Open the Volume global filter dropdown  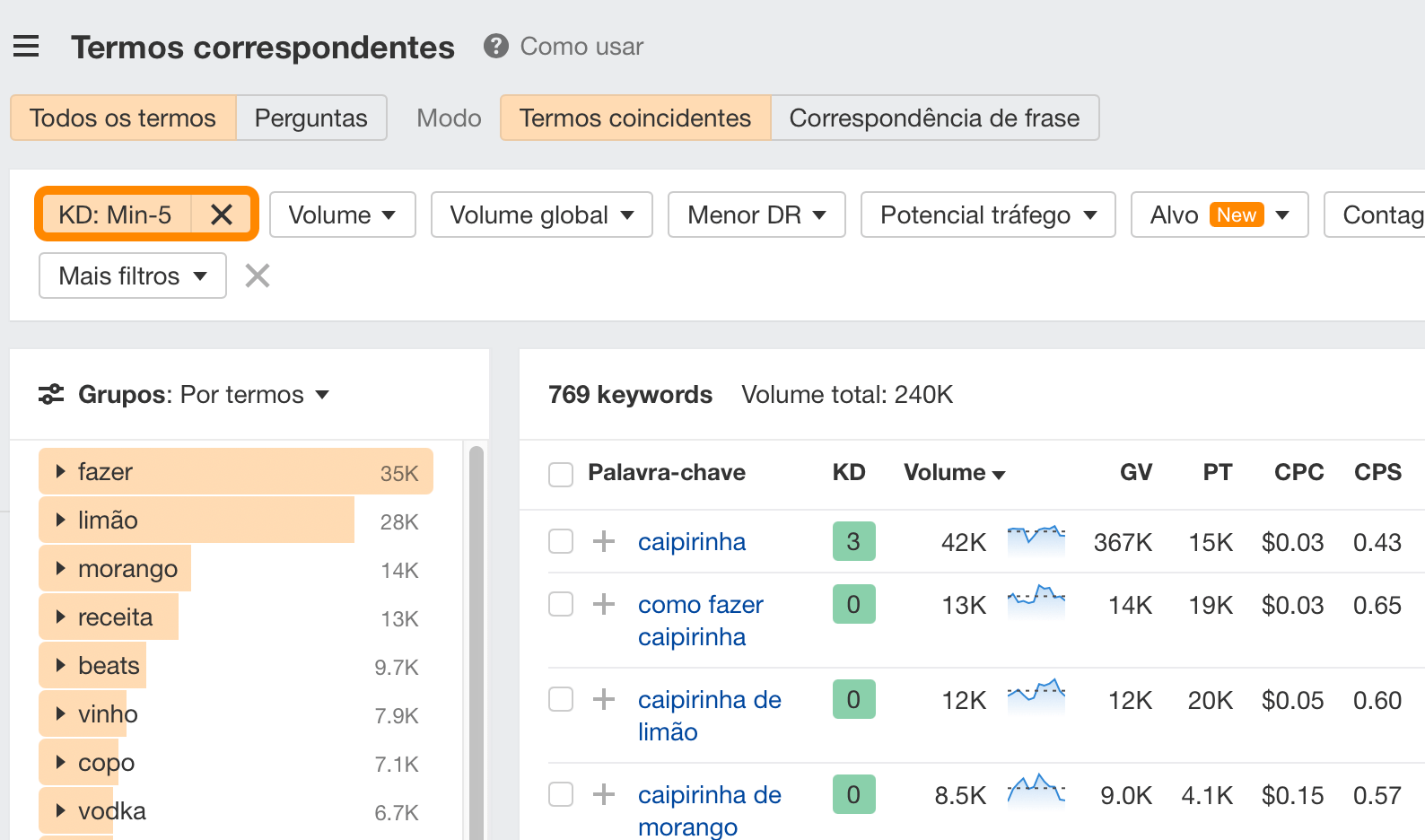tap(541, 214)
